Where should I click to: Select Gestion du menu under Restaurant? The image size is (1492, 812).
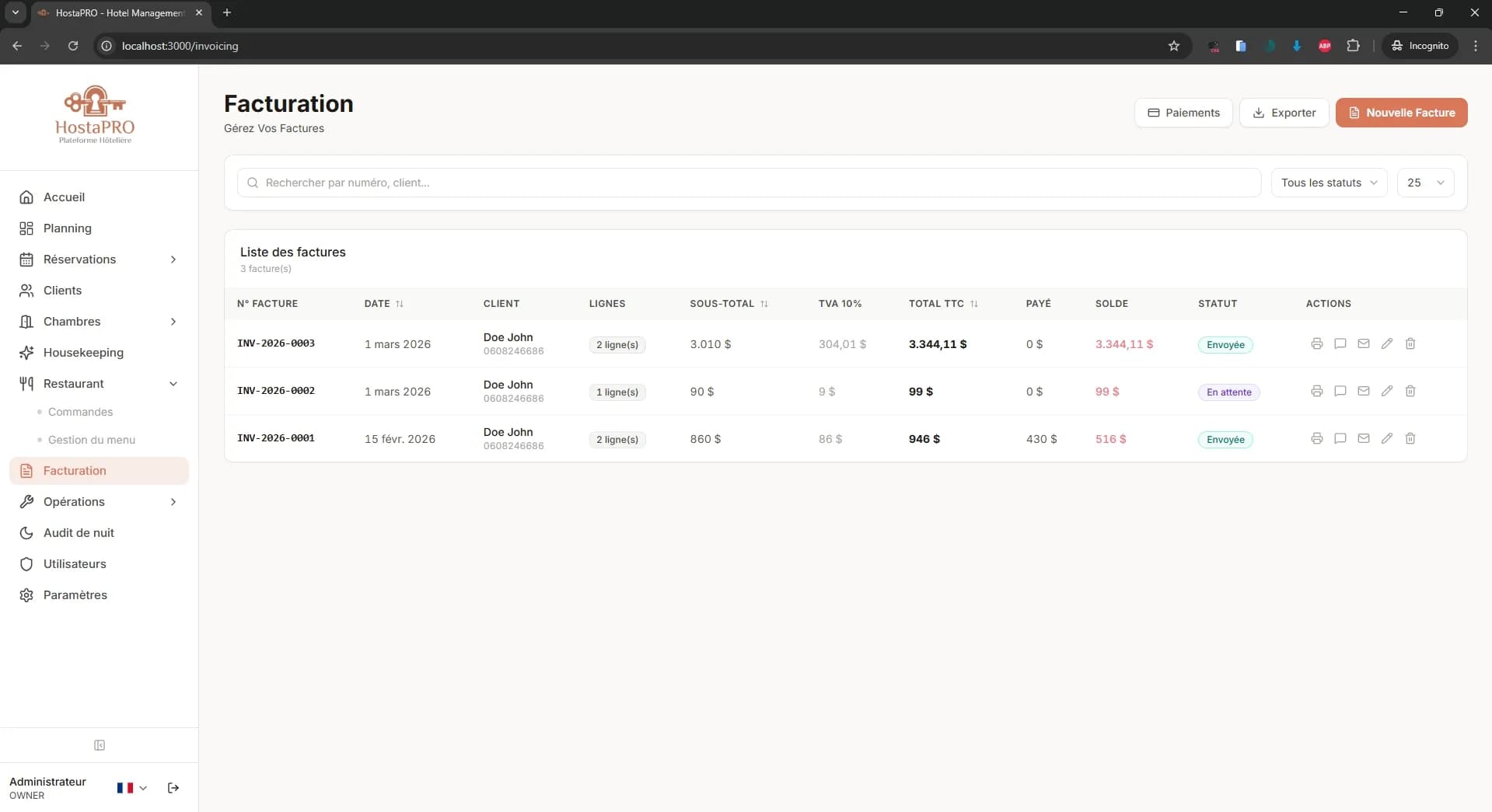click(92, 439)
